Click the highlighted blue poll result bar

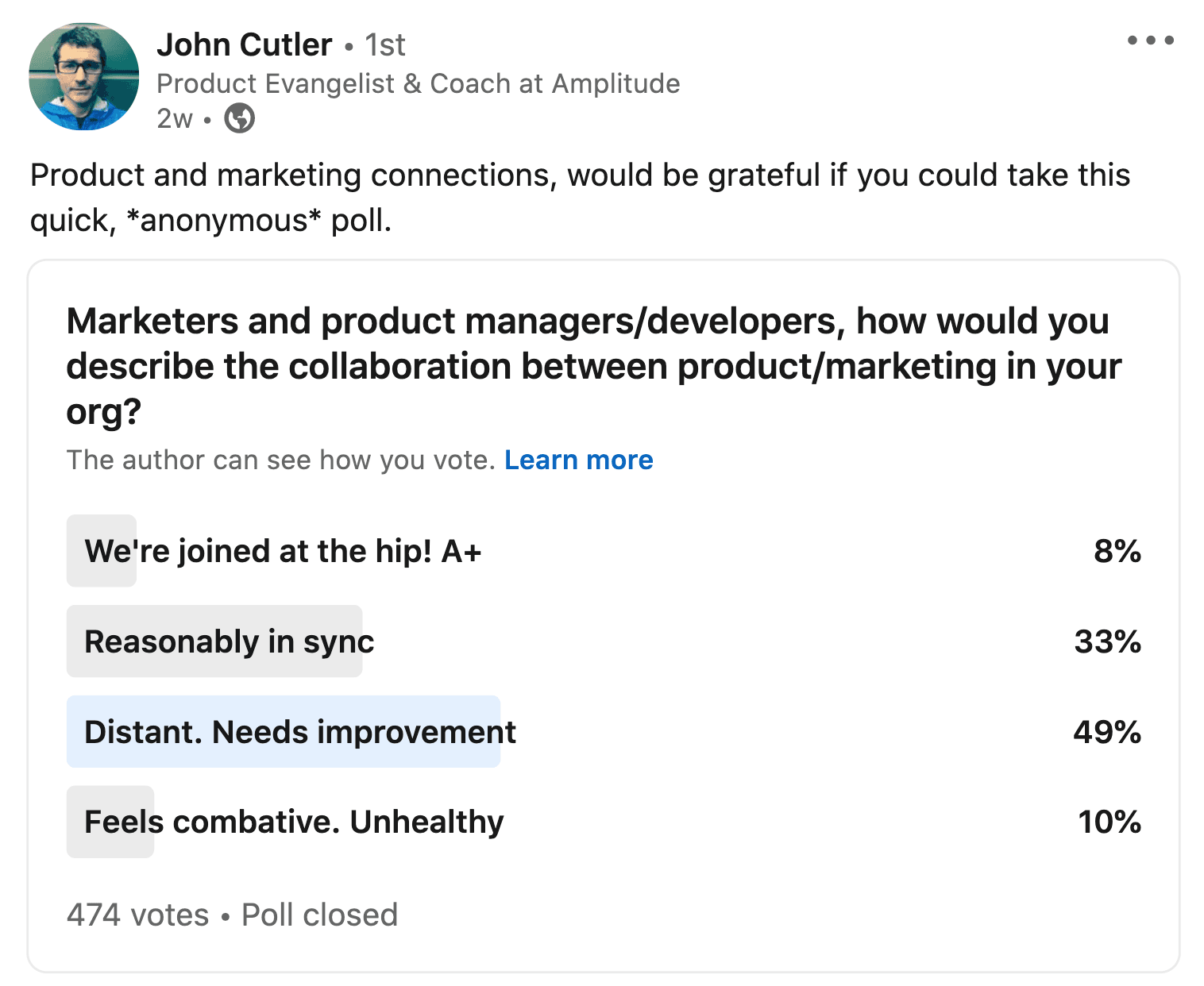click(x=284, y=732)
